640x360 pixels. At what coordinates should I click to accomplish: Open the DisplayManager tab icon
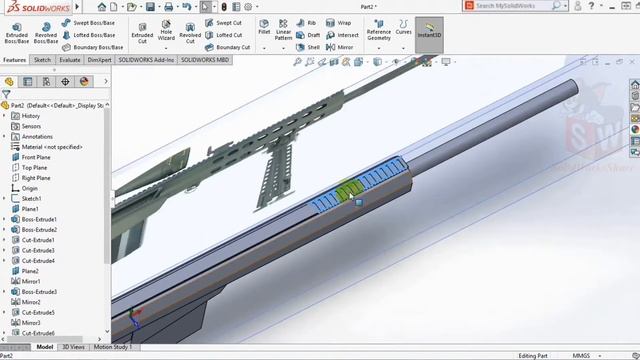pos(84,82)
